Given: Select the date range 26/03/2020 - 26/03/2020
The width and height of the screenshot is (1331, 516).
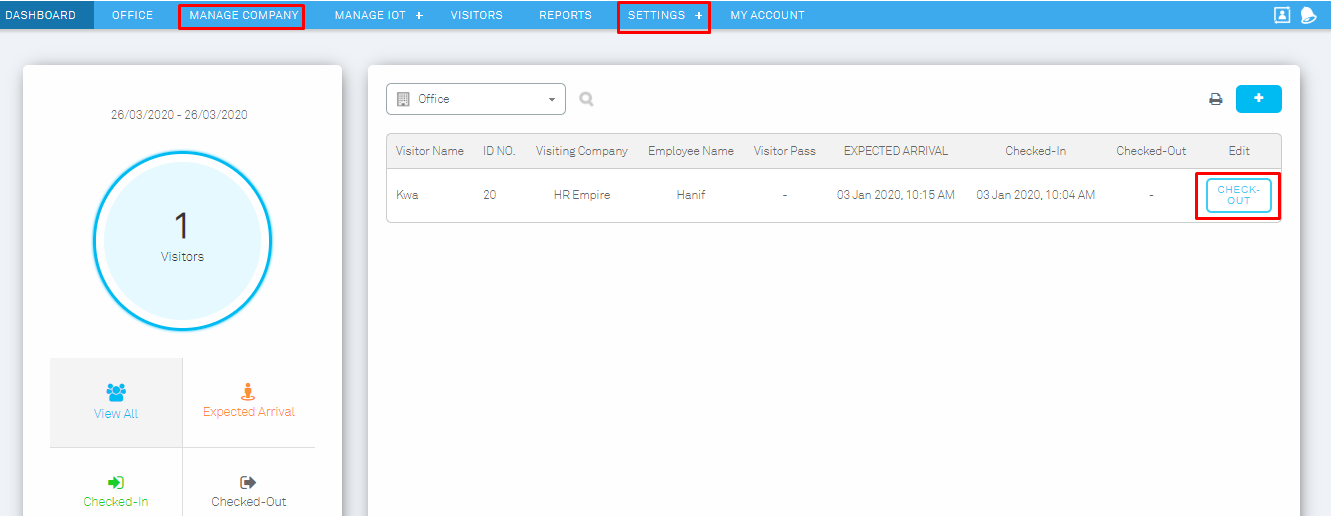Looking at the screenshot, I should (x=179, y=115).
